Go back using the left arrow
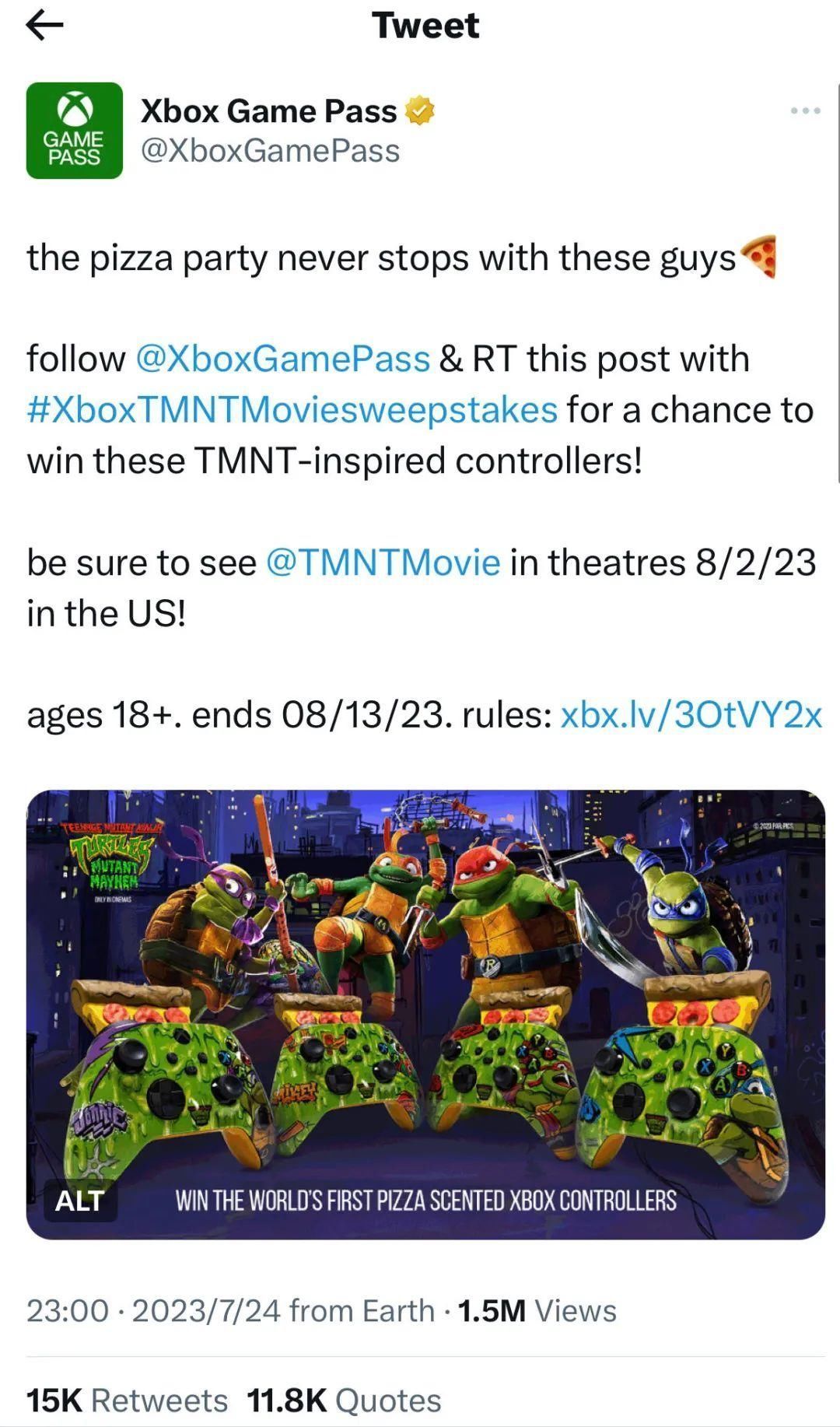840x1427 pixels. (x=44, y=26)
